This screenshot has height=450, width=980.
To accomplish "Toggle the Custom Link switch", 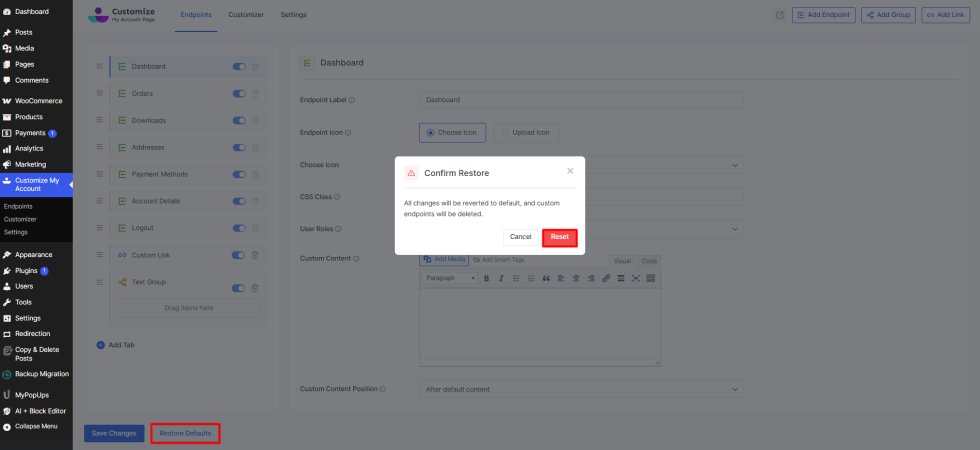I will [x=238, y=255].
